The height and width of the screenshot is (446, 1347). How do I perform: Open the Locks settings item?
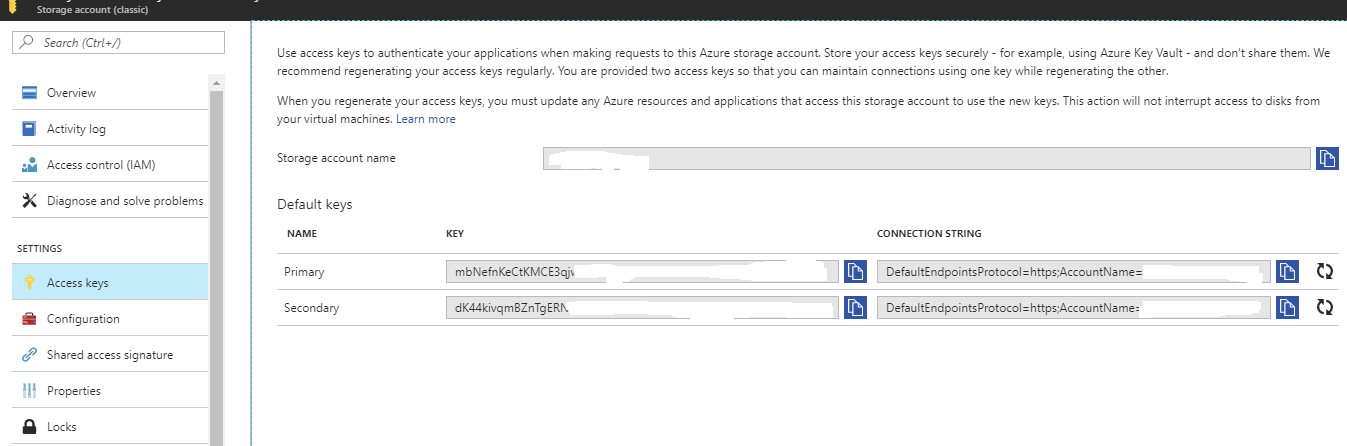tap(110, 427)
